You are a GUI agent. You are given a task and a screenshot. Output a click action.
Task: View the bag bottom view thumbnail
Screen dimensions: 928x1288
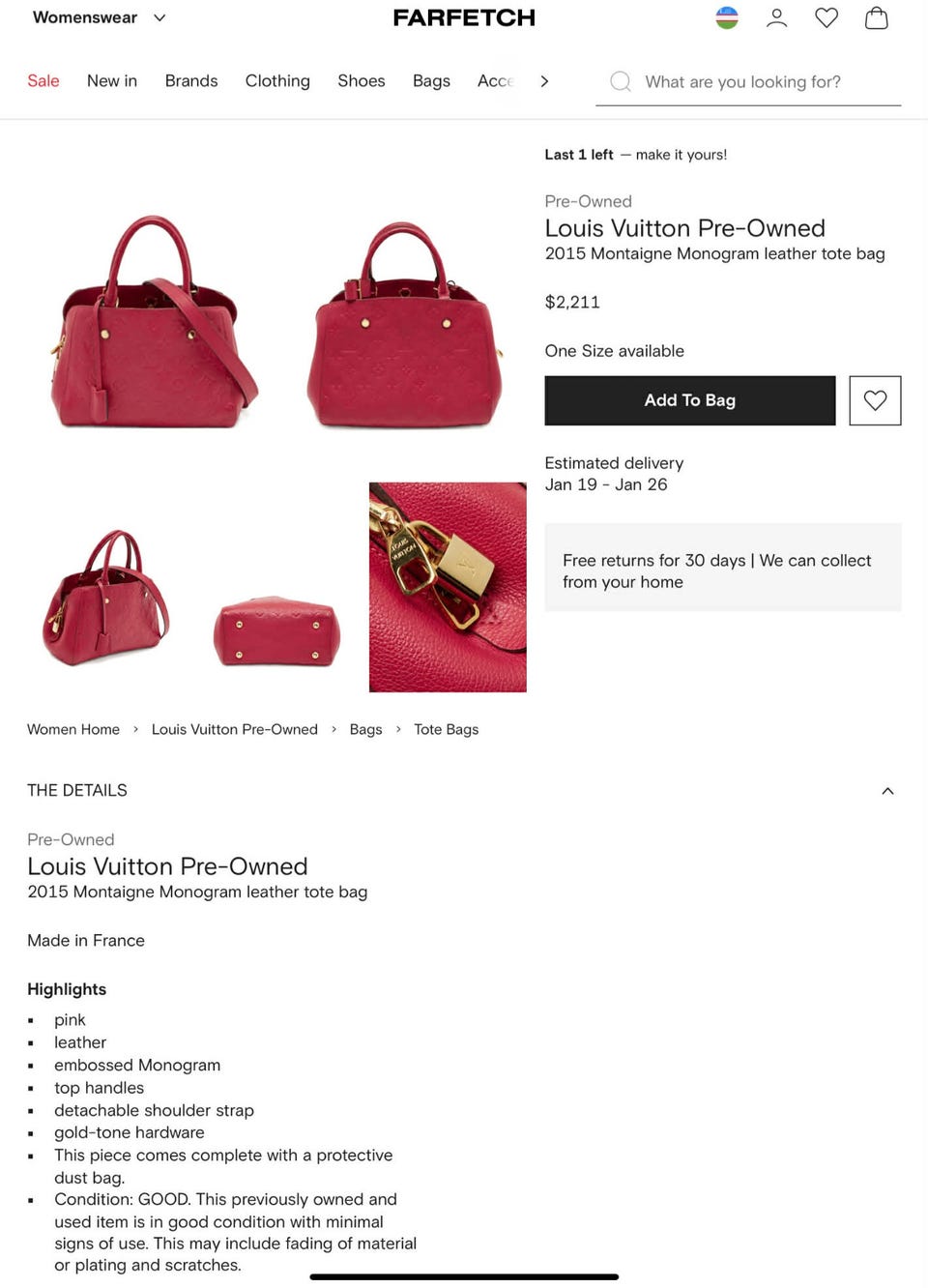pos(276,631)
